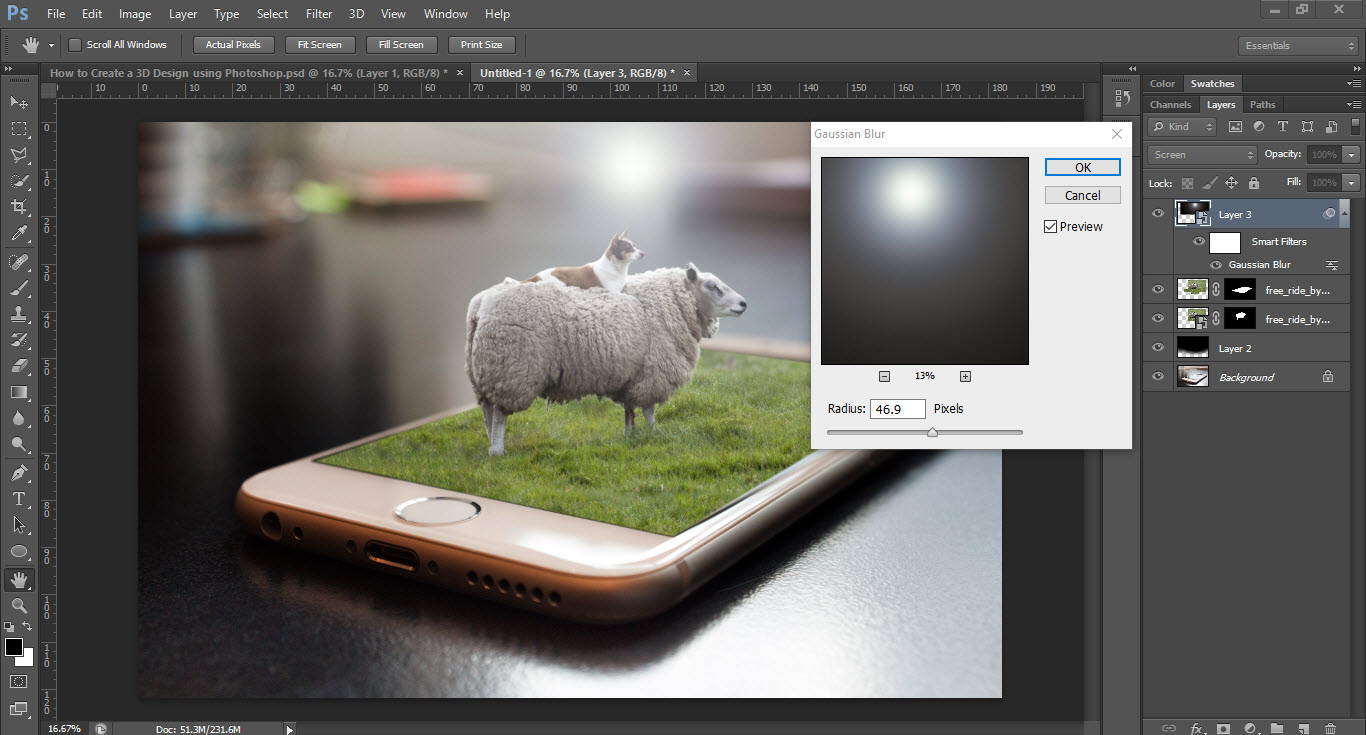Open the Kind filter dropdown
This screenshot has width=1366, height=735.
(x=1182, y=127)
